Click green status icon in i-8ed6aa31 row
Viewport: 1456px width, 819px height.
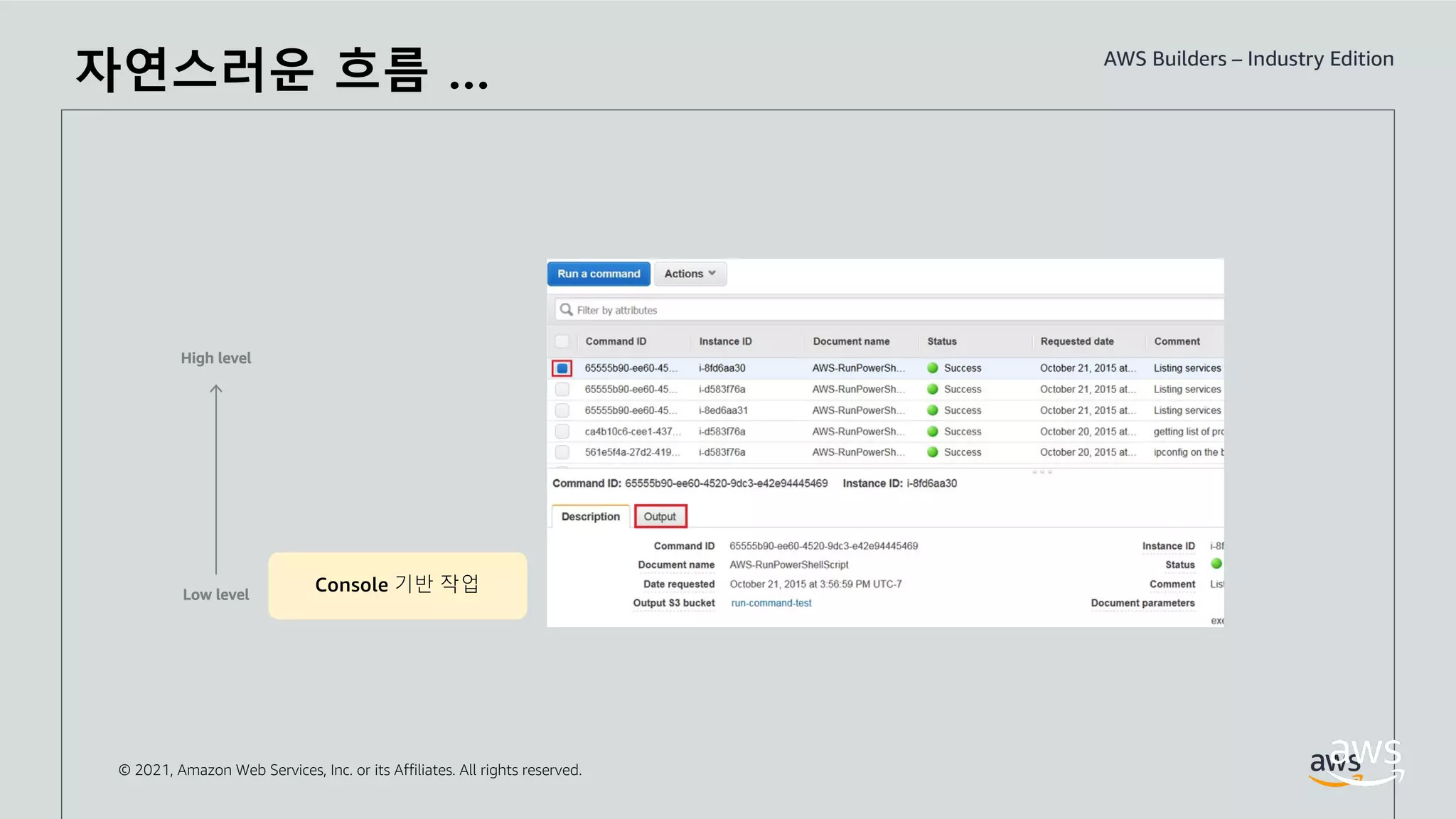(933, 410)
